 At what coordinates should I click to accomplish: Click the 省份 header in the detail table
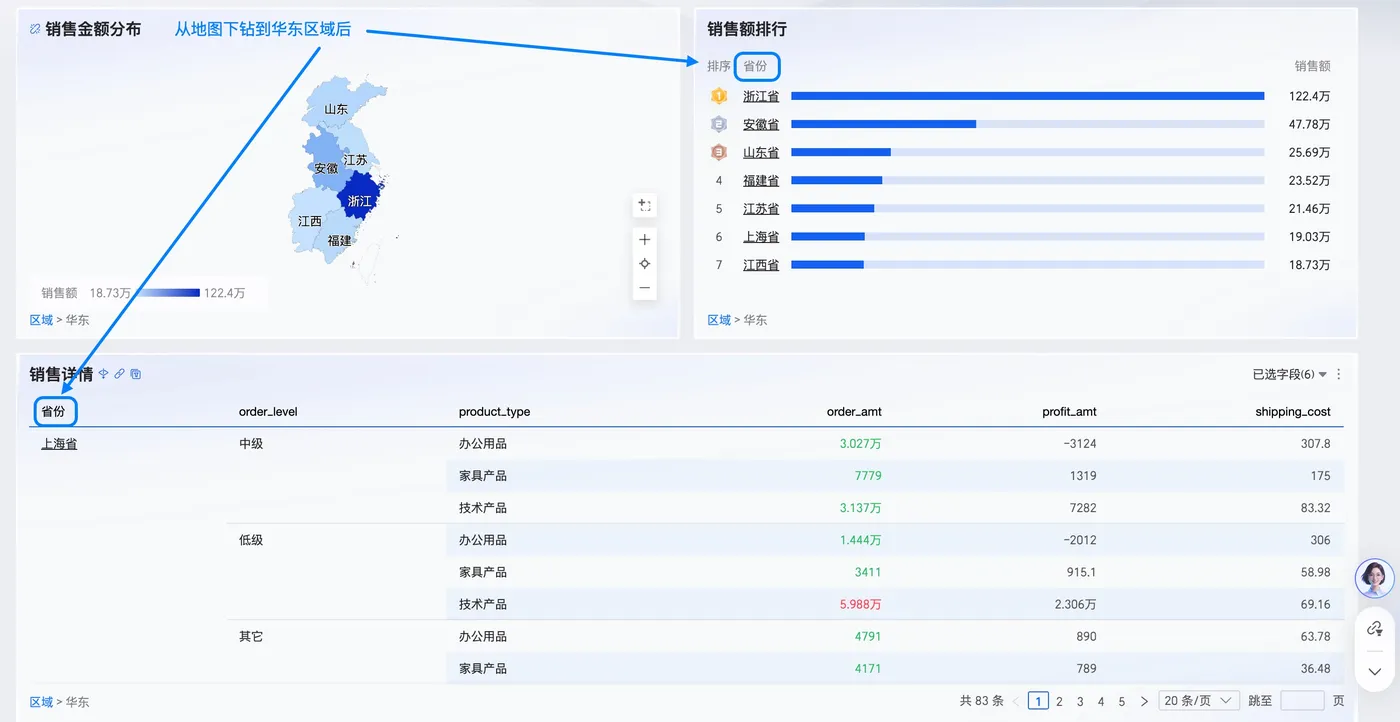point(54,411)
